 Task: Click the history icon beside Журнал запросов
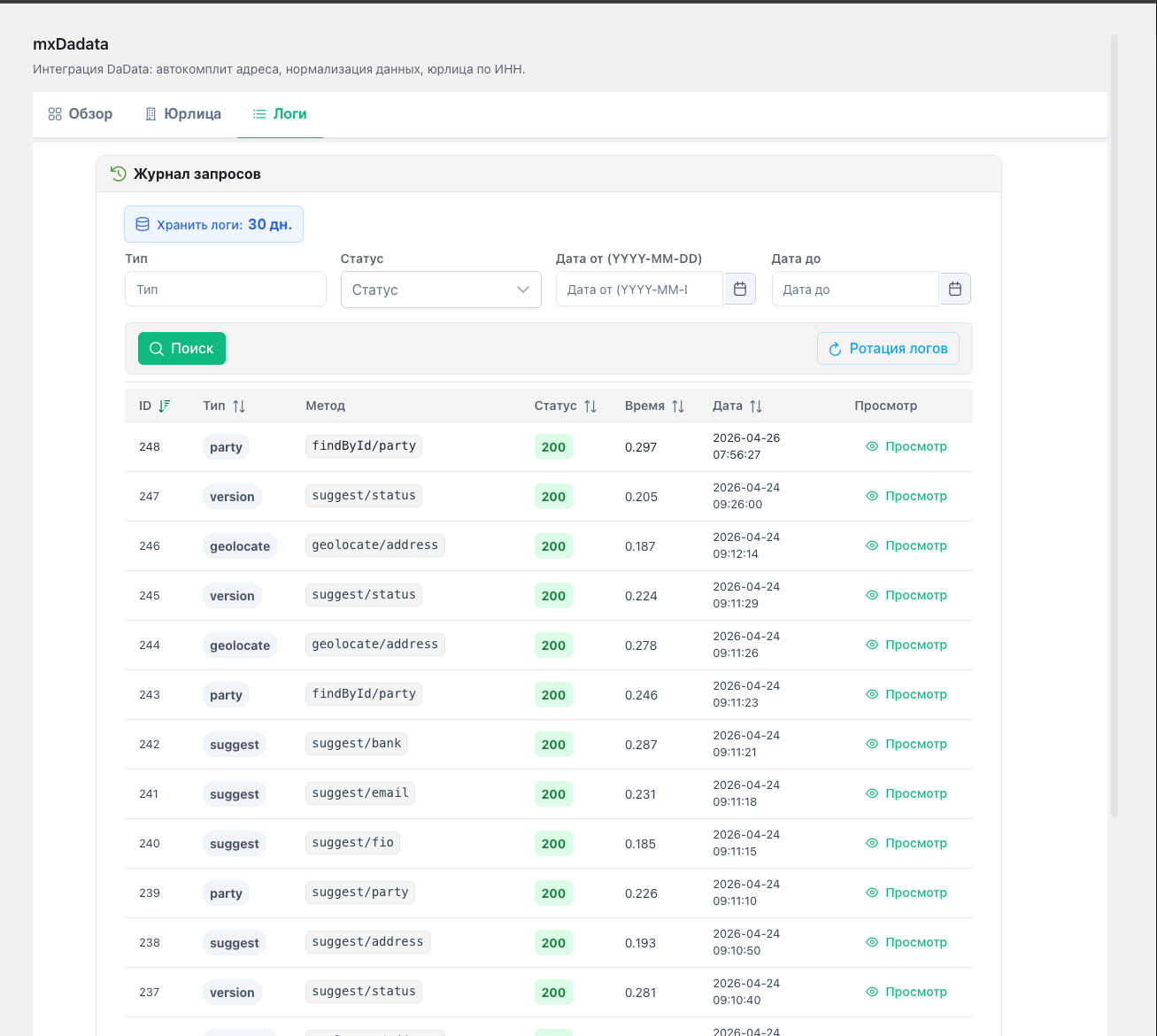coord(119,174)
